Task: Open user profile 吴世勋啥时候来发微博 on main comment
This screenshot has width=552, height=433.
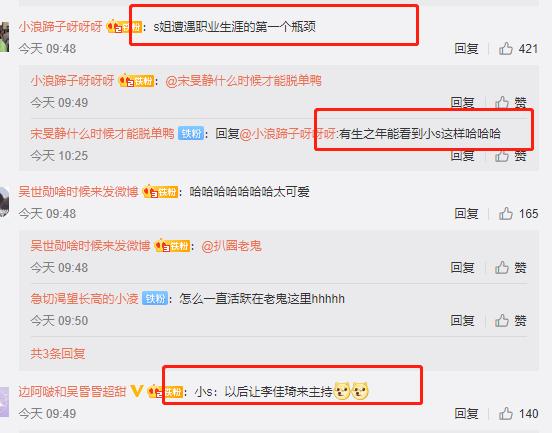Action: click(78, 192)
